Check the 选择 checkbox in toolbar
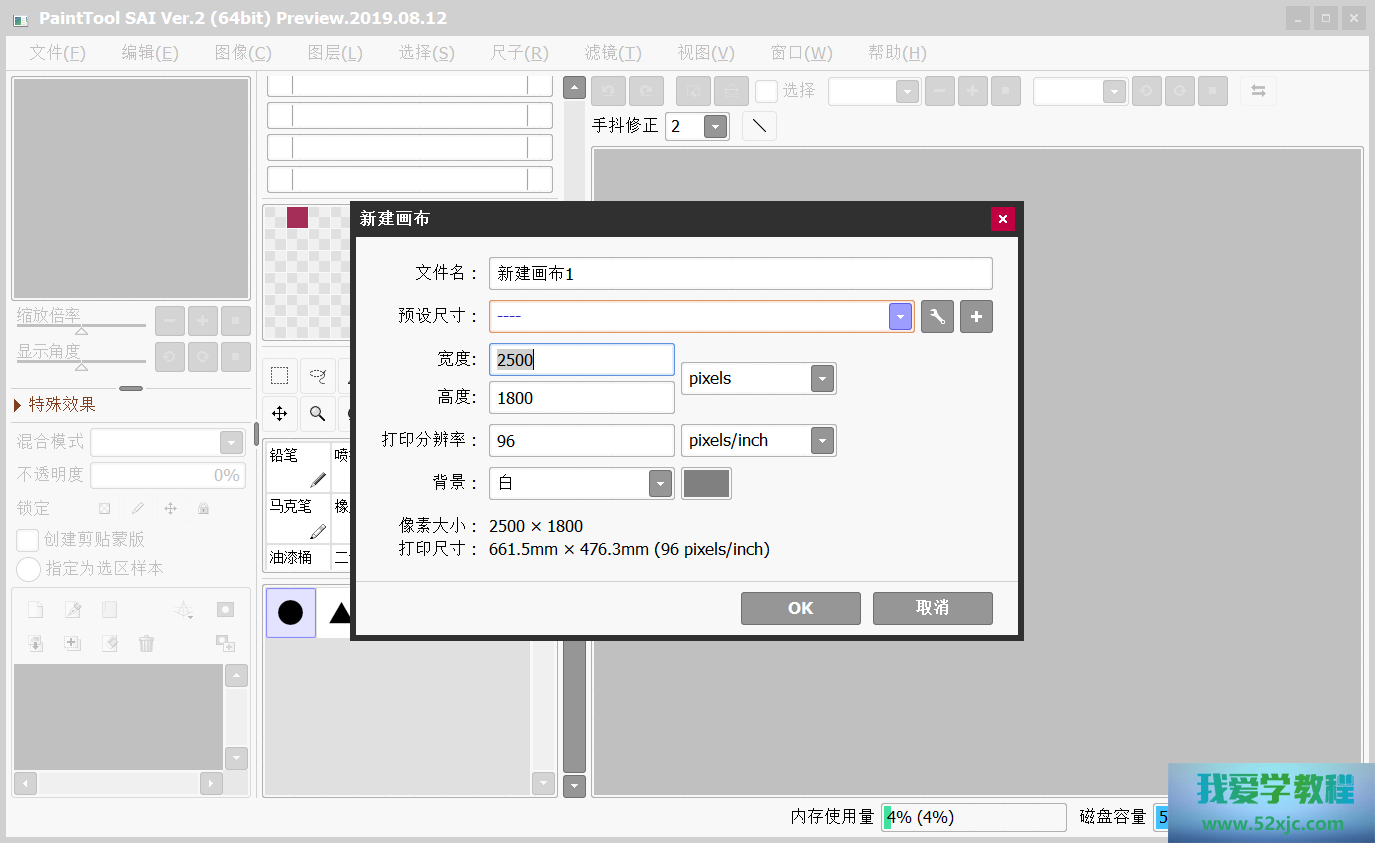The height and width of the screenshot is (843, 1375). [x=766, y=91]
